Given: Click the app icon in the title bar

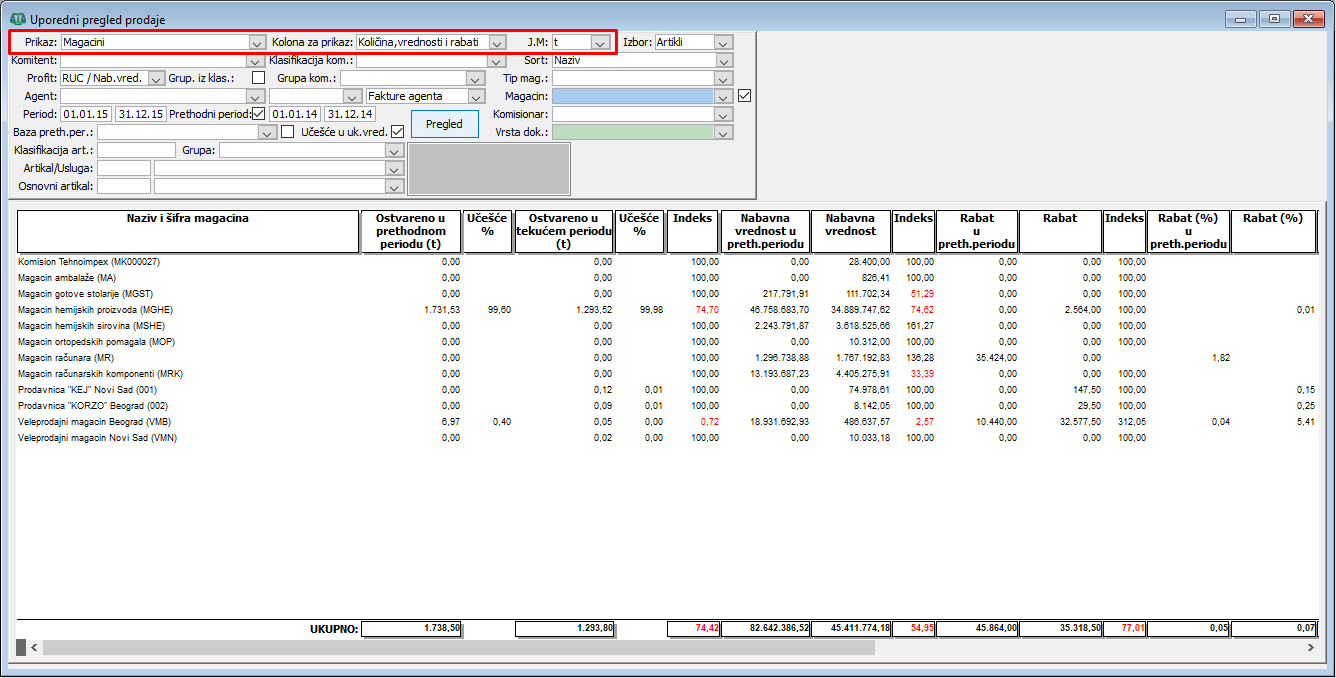Looking at the screenshot, I should (x=18, y=19).
